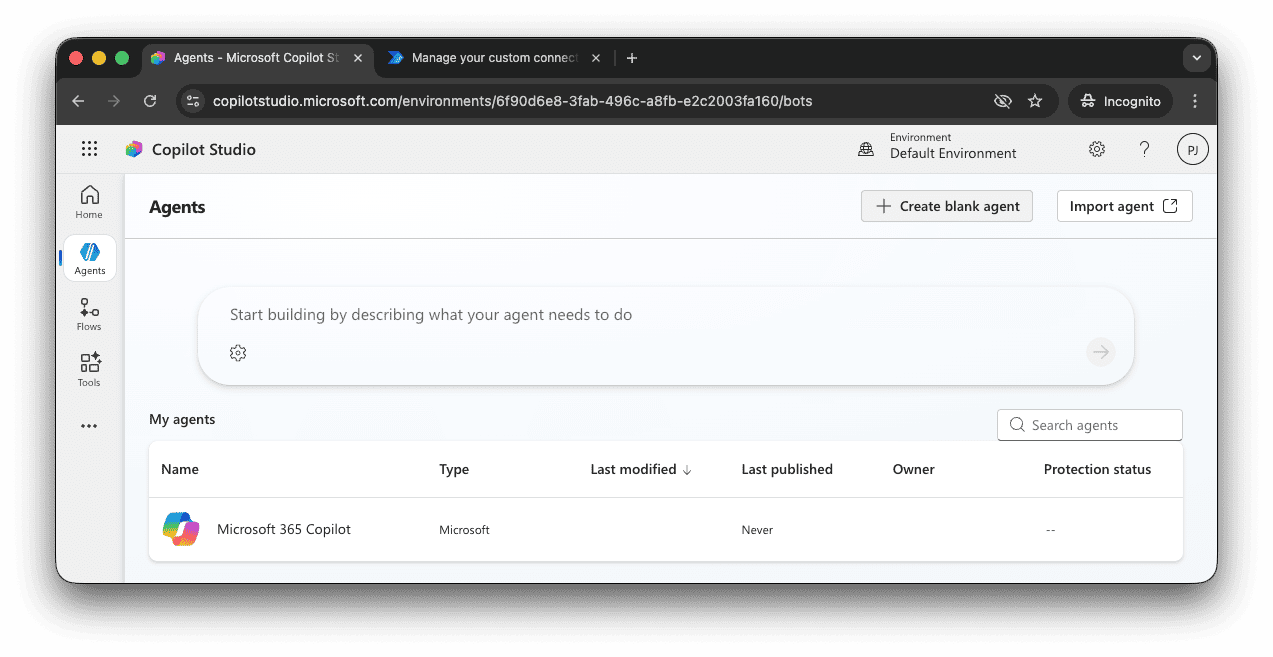Reload the page

[150, 101]
